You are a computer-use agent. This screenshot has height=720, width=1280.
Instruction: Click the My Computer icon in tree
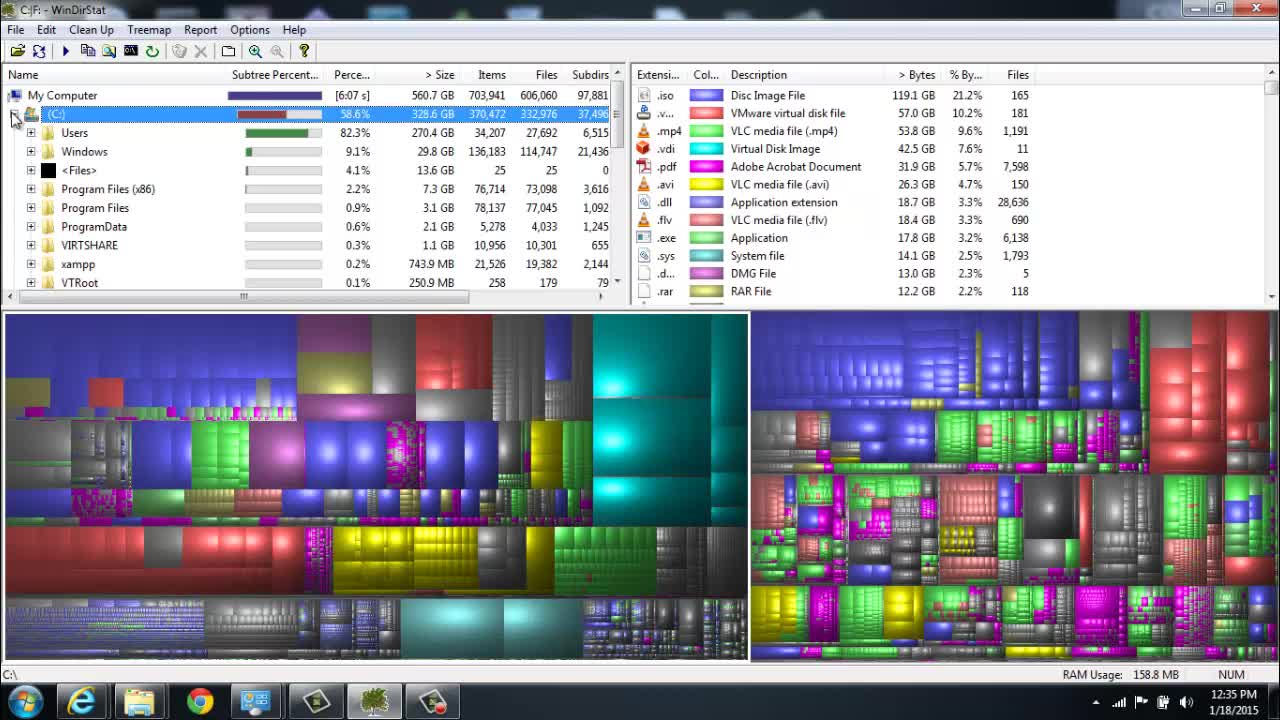tap(15, 96)
